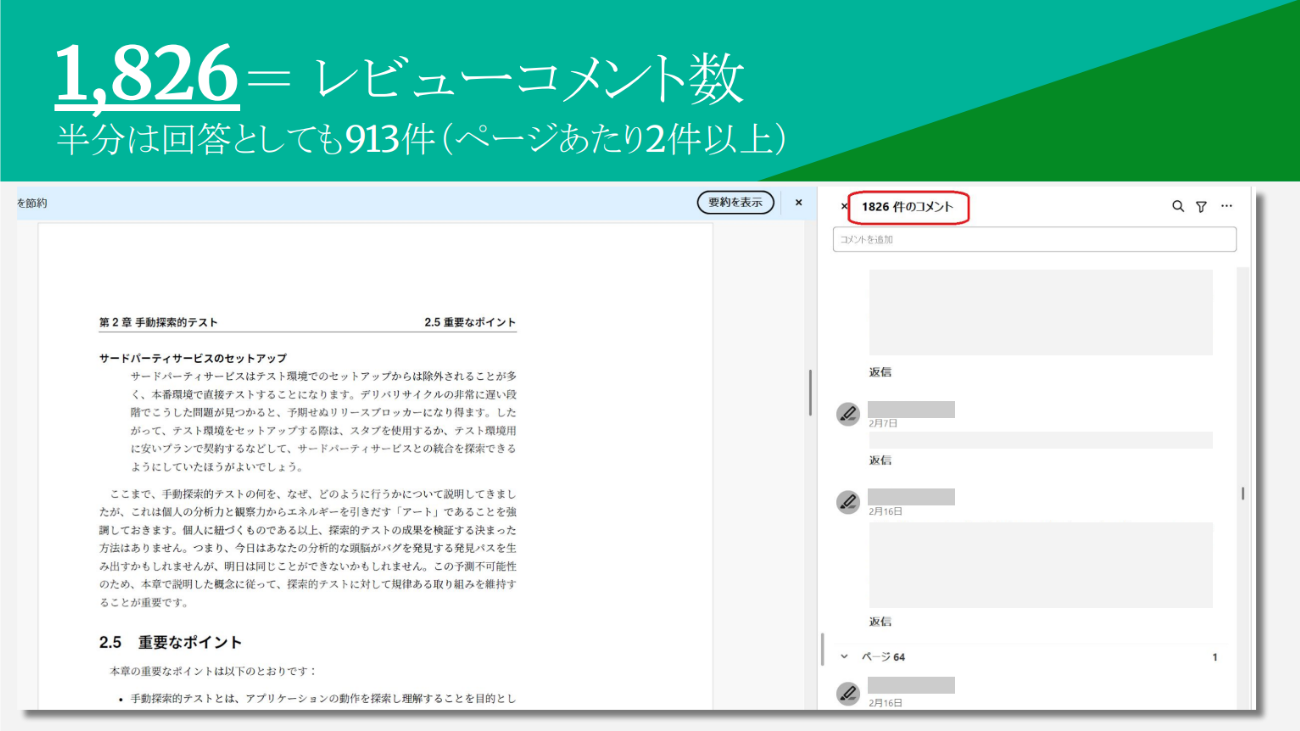
Task: Click the 2.5 重要なポイント section heading
Action: (171, 642)
